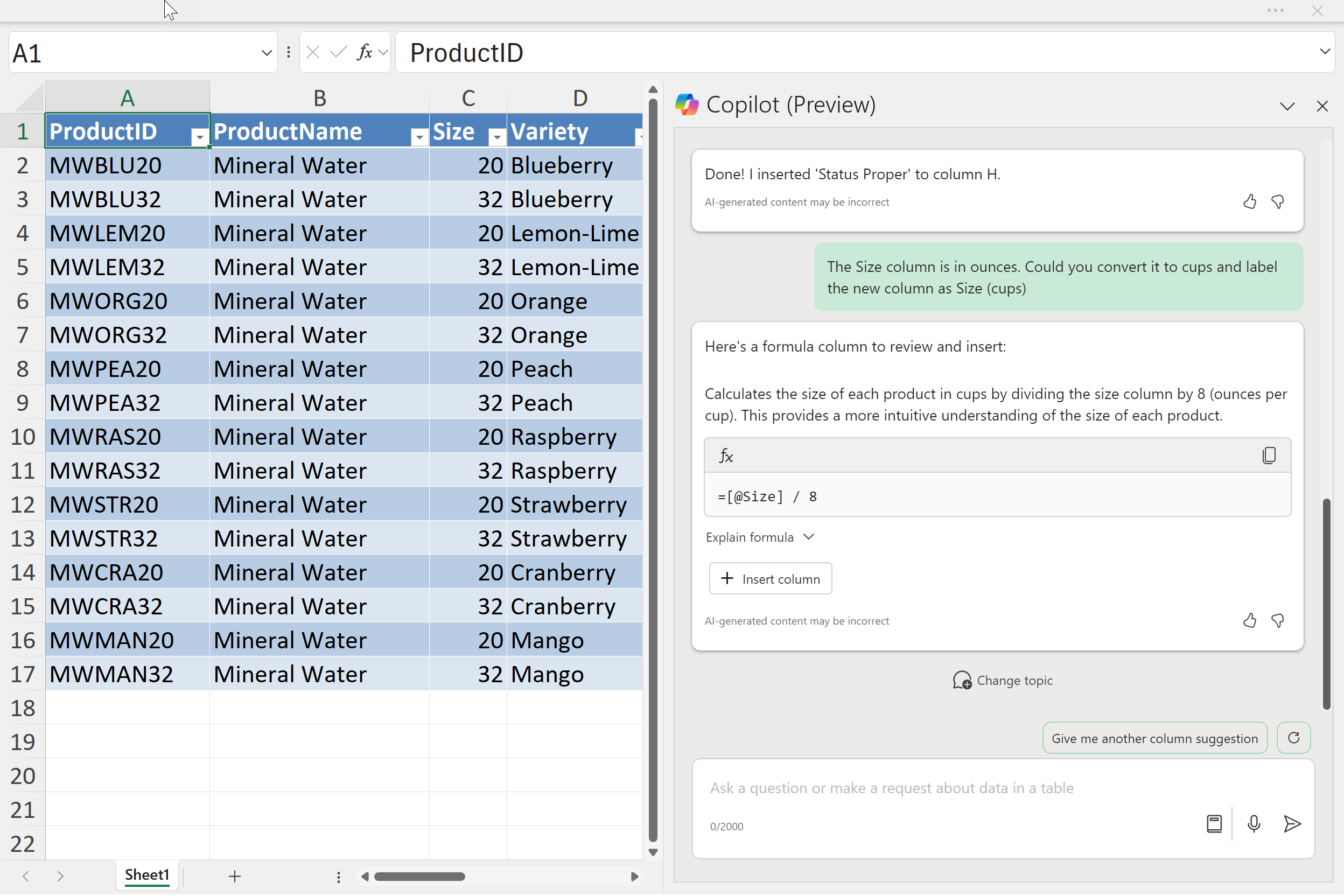
Task: Copy the suggested formula to clipboard
Action: [x=1269, y=456]
